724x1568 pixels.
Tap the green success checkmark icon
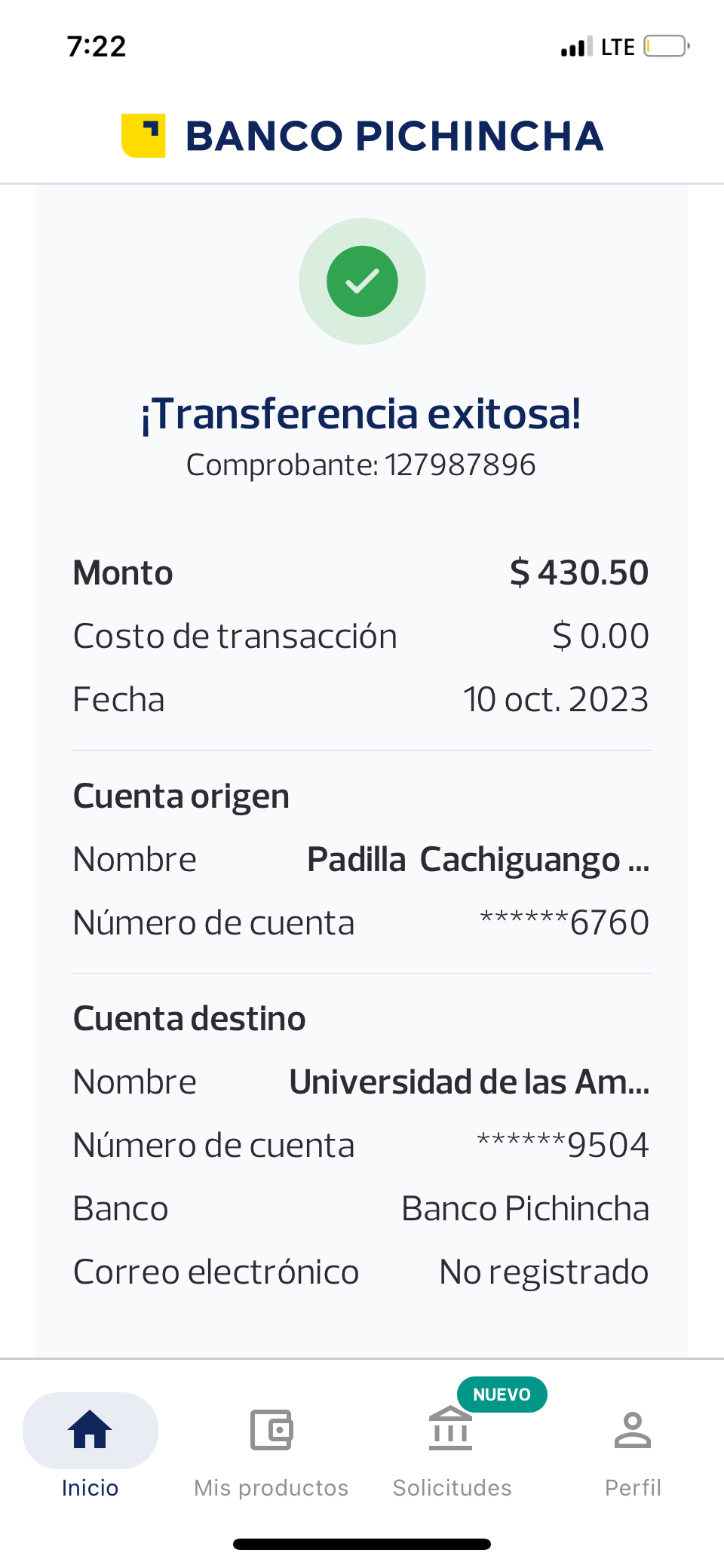362,281
